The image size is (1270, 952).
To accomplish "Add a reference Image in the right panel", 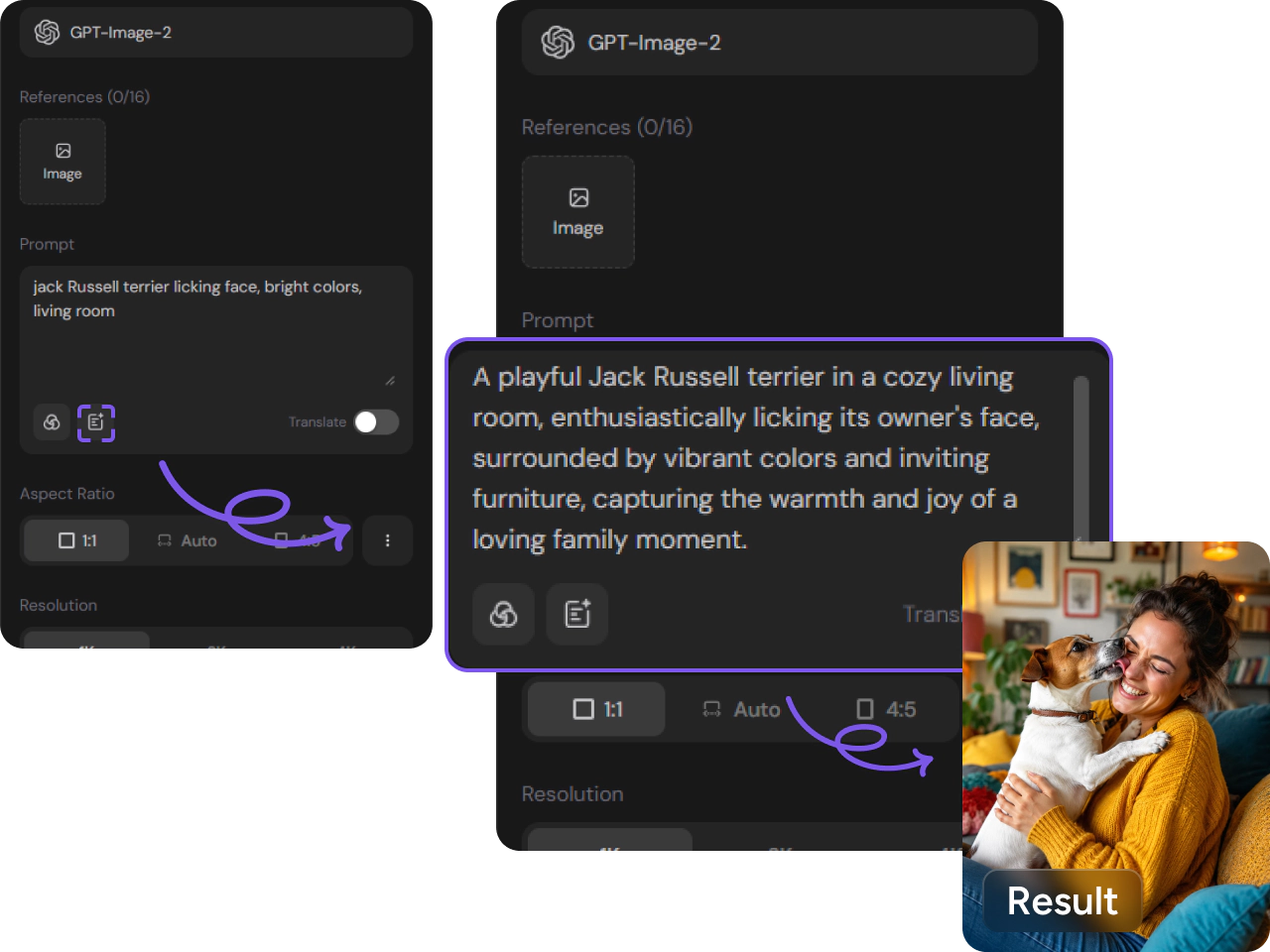I will [578, 212].
